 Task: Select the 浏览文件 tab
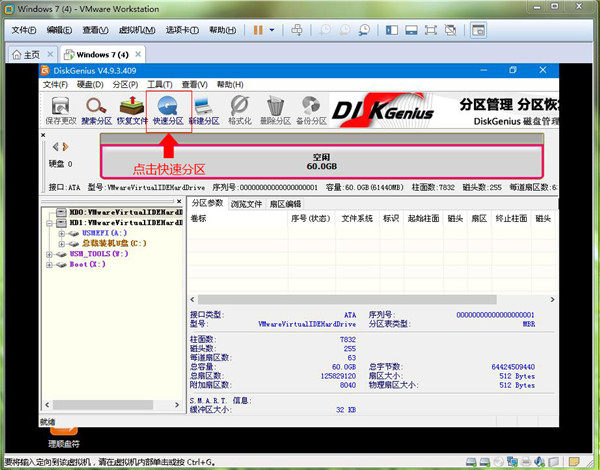click(246, 204)
